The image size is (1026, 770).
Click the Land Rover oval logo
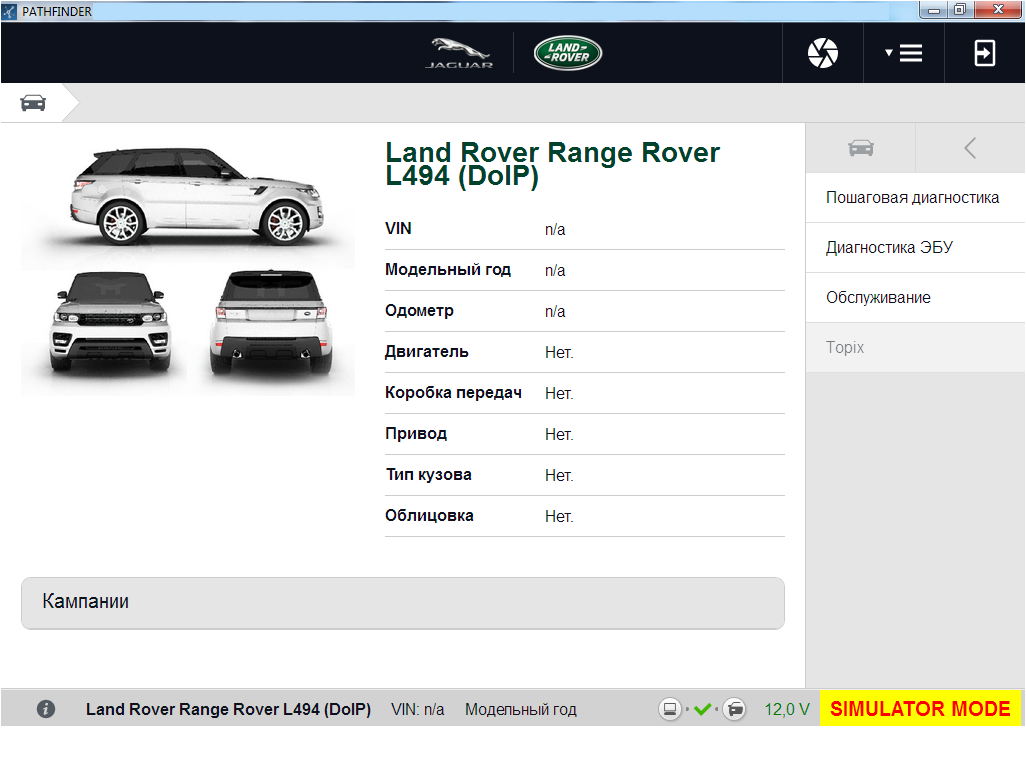pos(567,53)
